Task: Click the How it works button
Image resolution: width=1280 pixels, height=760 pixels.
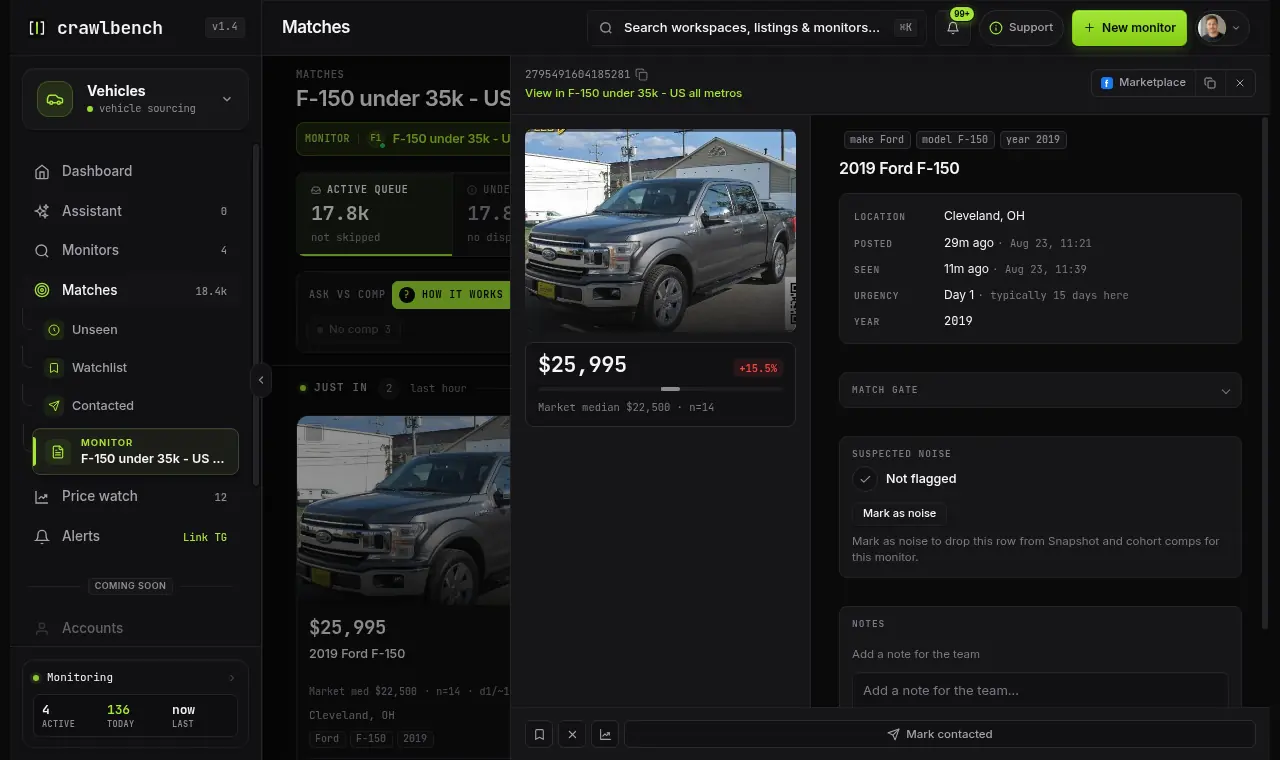Action: pyautogui.click(x=451, y=294)
